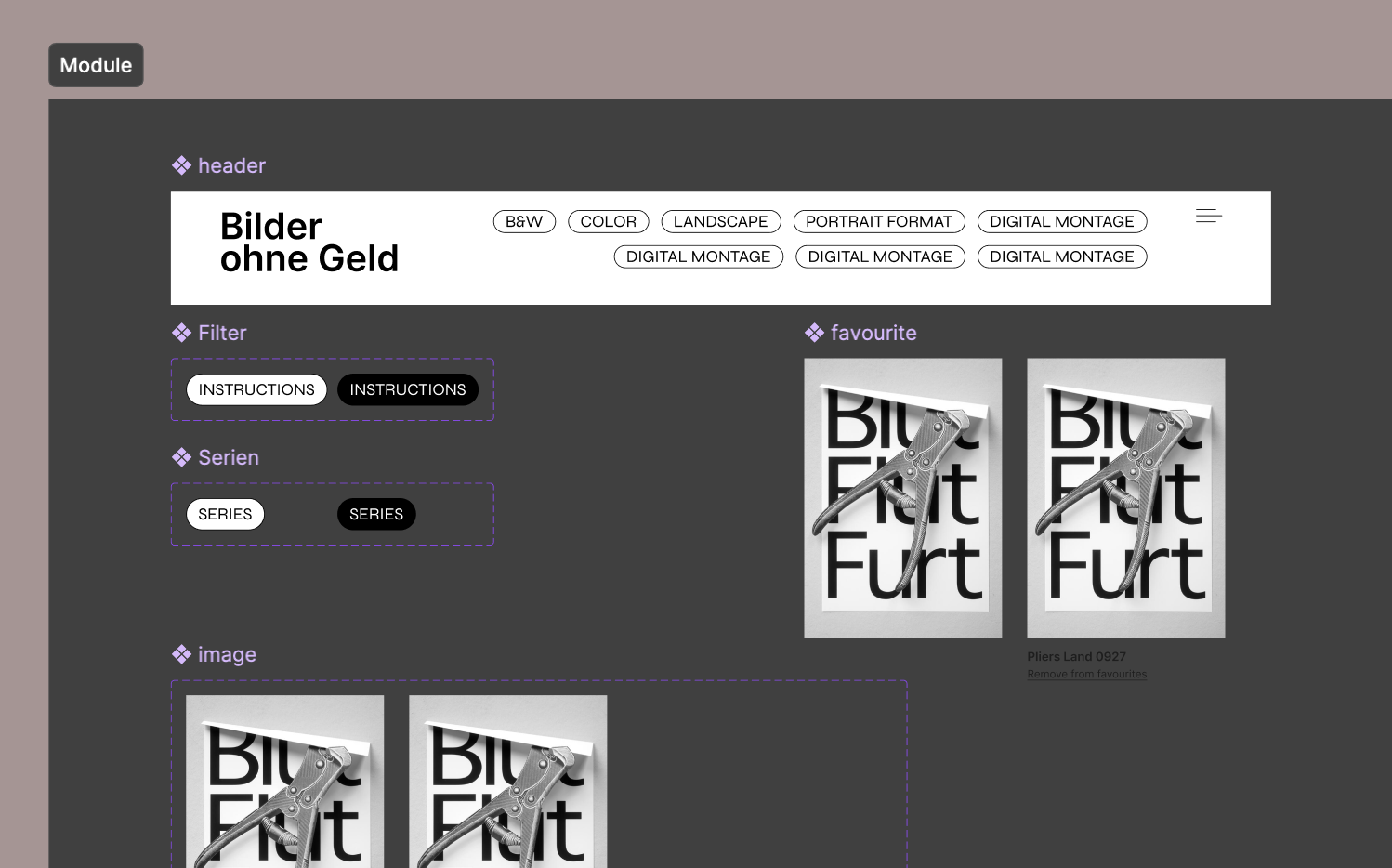Screen dimensions: 1392x868
Task: Click the black filled SERIES chip
Action: [376, 514]
